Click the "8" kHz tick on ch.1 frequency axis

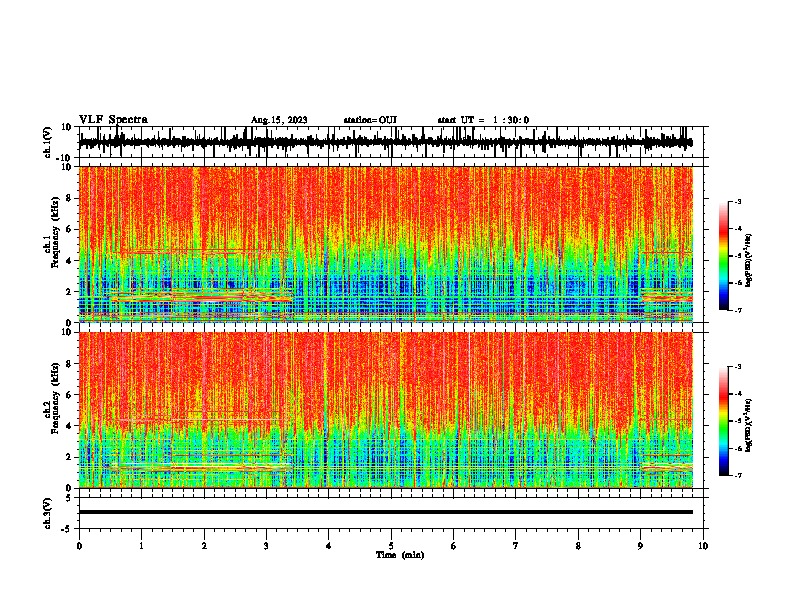click(x=69, y=198)
